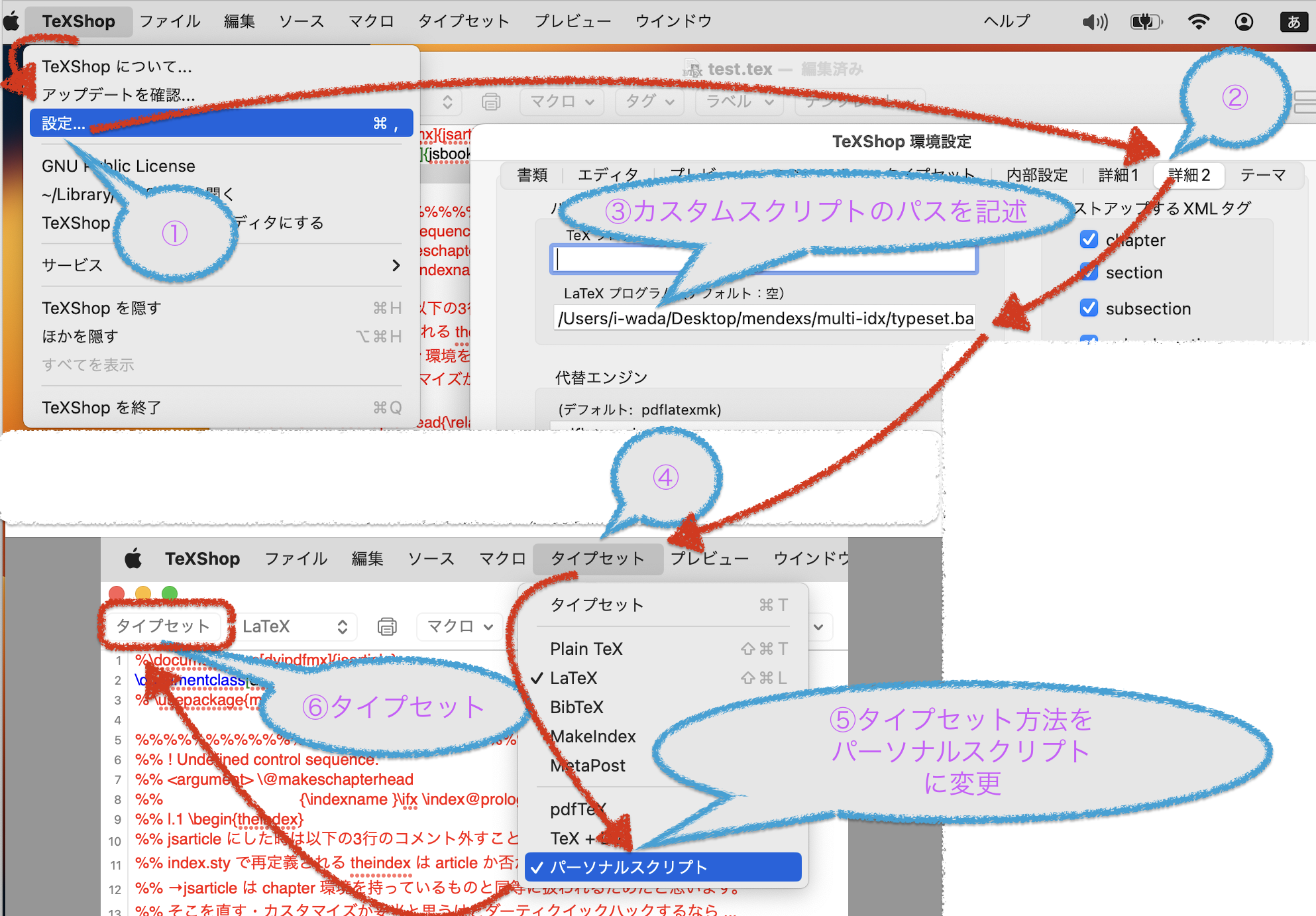Open ウインドウ menu in top menu bar

click(x=673, y=21)
